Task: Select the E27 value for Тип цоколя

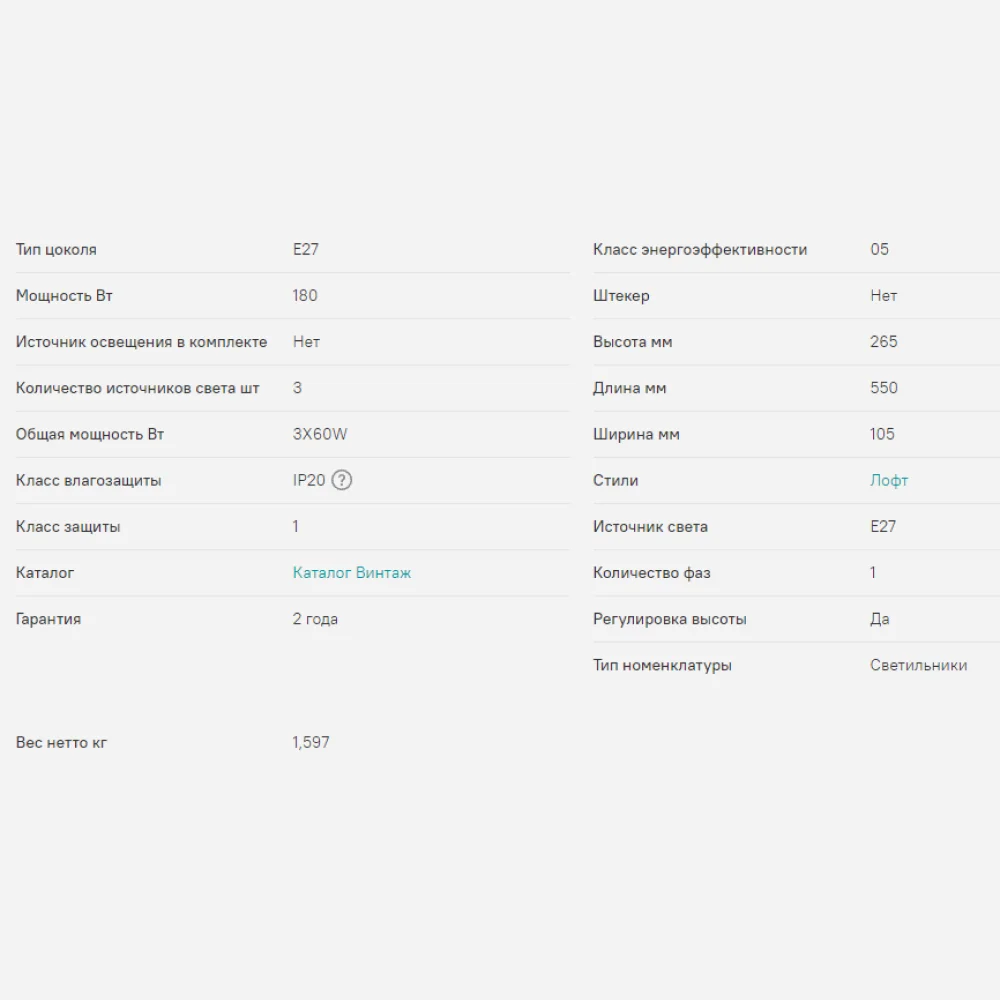Action: (x=306, y=249)
